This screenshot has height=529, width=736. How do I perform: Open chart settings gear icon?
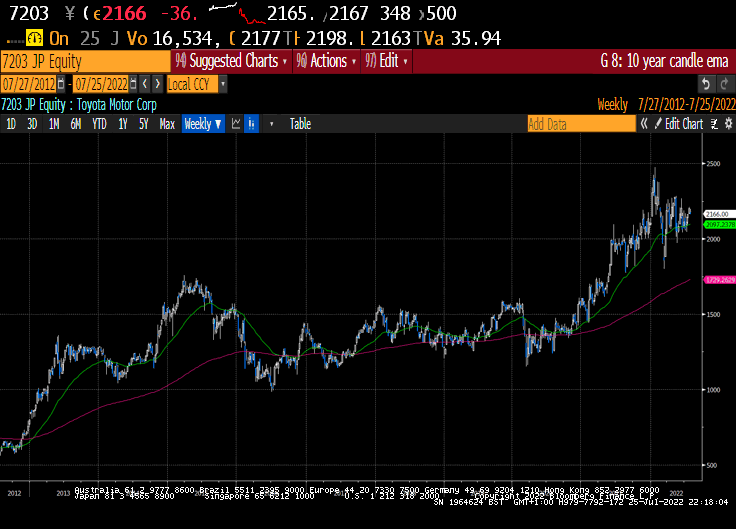coord(728,124)
